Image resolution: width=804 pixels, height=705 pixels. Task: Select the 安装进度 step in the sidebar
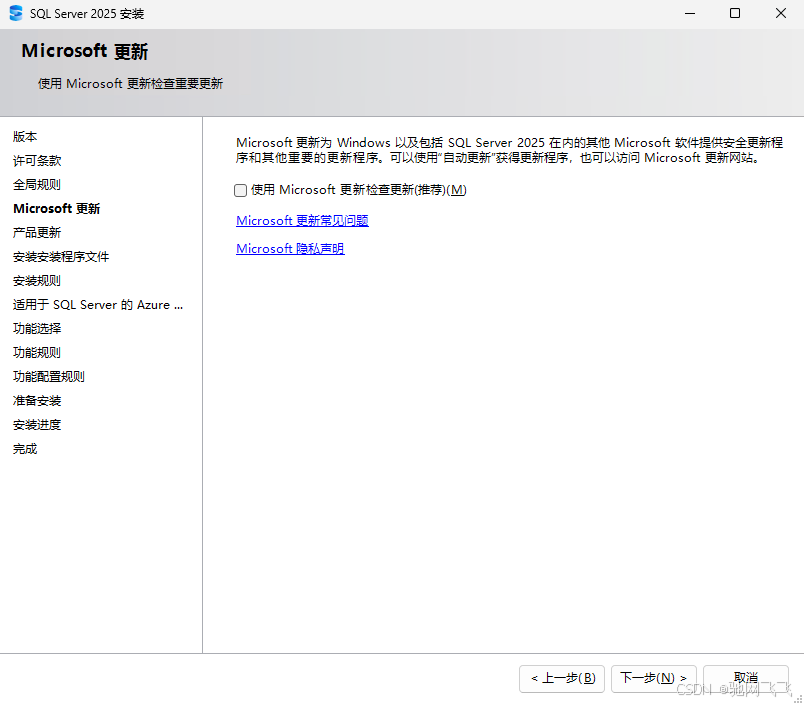point(37,425)
